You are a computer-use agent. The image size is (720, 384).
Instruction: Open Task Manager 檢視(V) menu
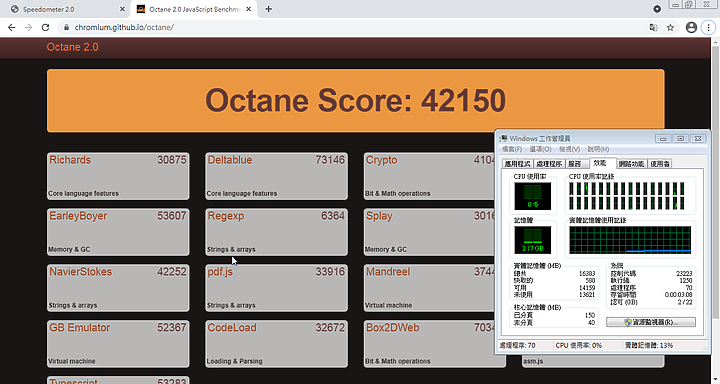coord(569,149)
